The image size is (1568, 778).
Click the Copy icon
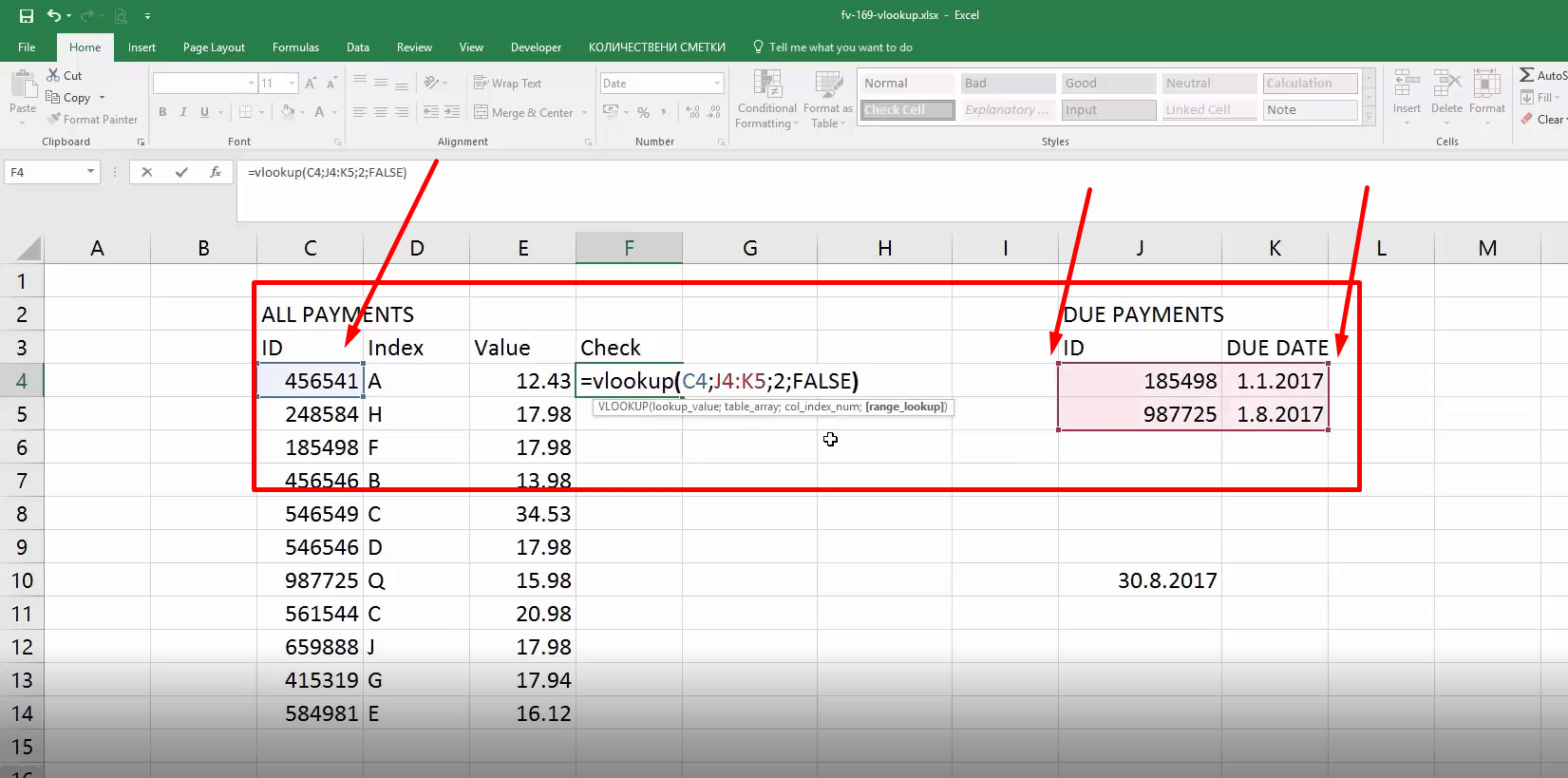[53, 97]
